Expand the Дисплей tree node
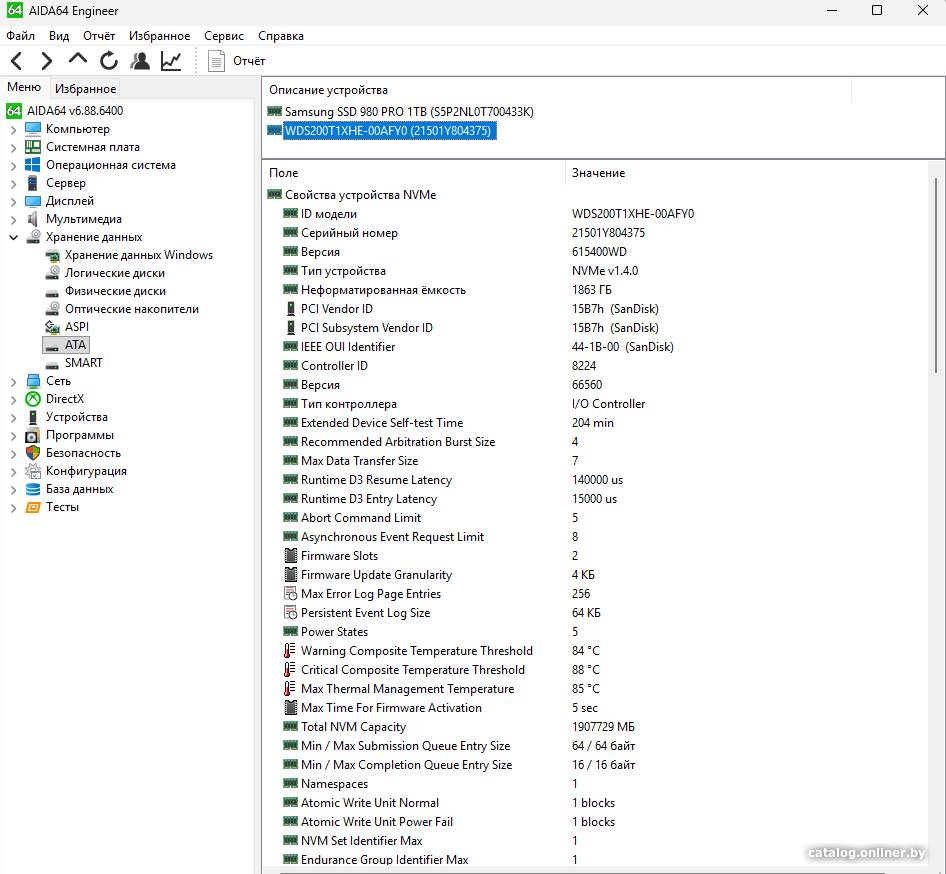Screen dimensions: 946x874 coord(13,202)
